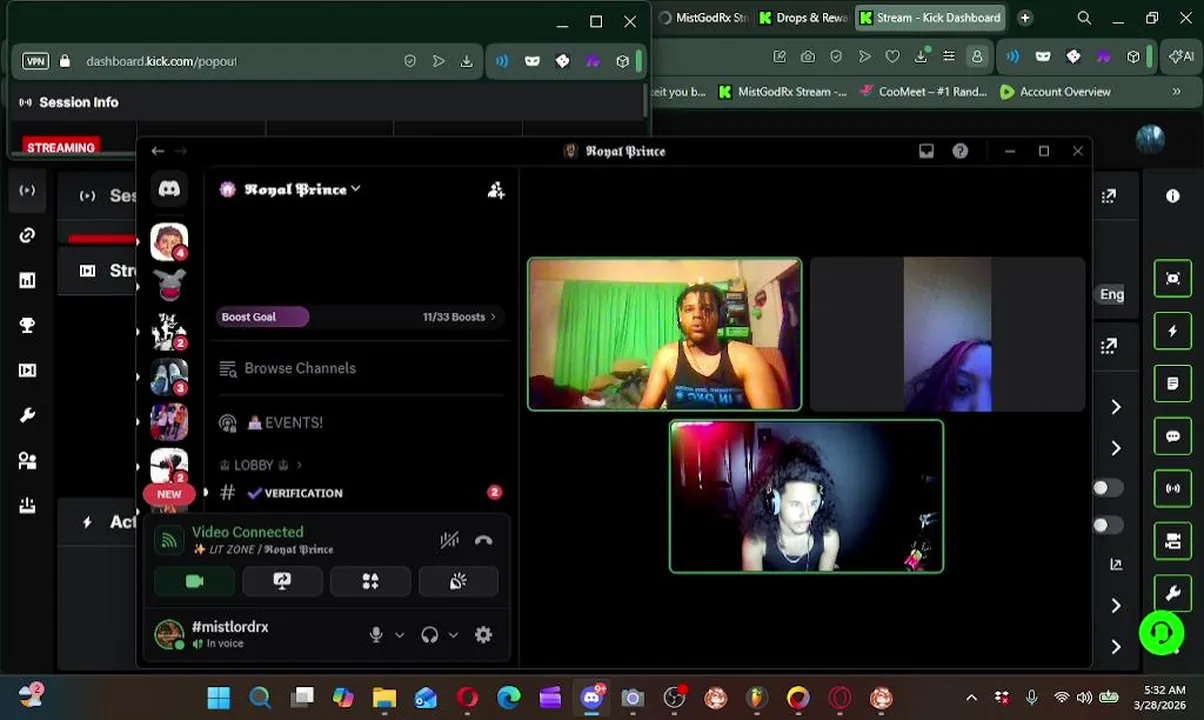Open Browse Channels in Discord
This screenshot has height=720, width=1204.
tap(288, 368)
